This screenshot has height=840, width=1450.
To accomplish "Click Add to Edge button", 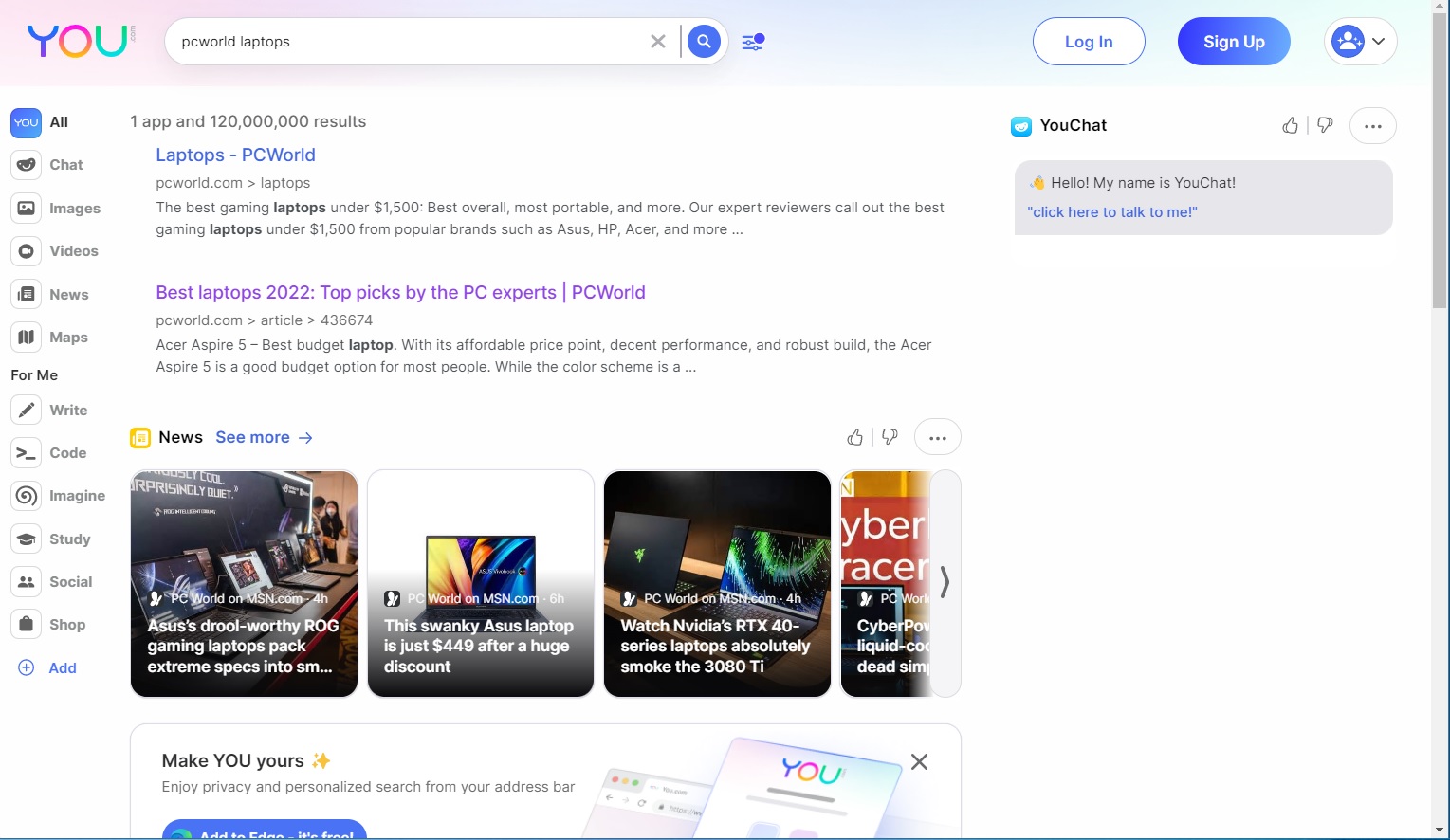I will pyautogui.click(x=265, y=830).
